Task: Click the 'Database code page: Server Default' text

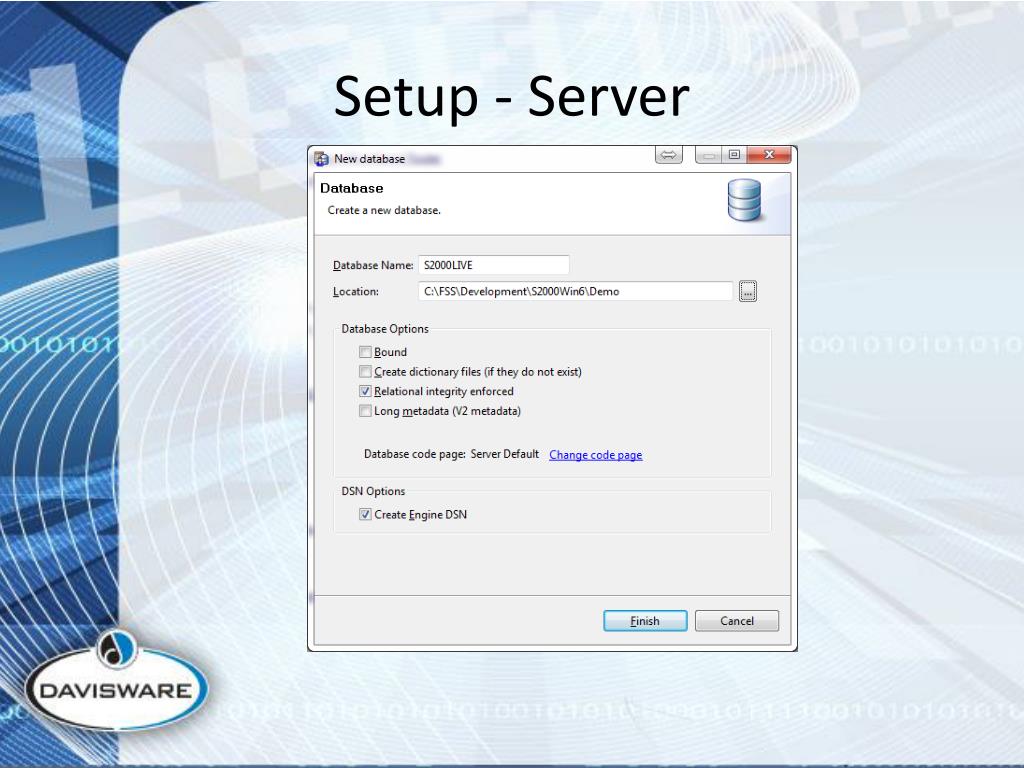Action: (451, 454)
